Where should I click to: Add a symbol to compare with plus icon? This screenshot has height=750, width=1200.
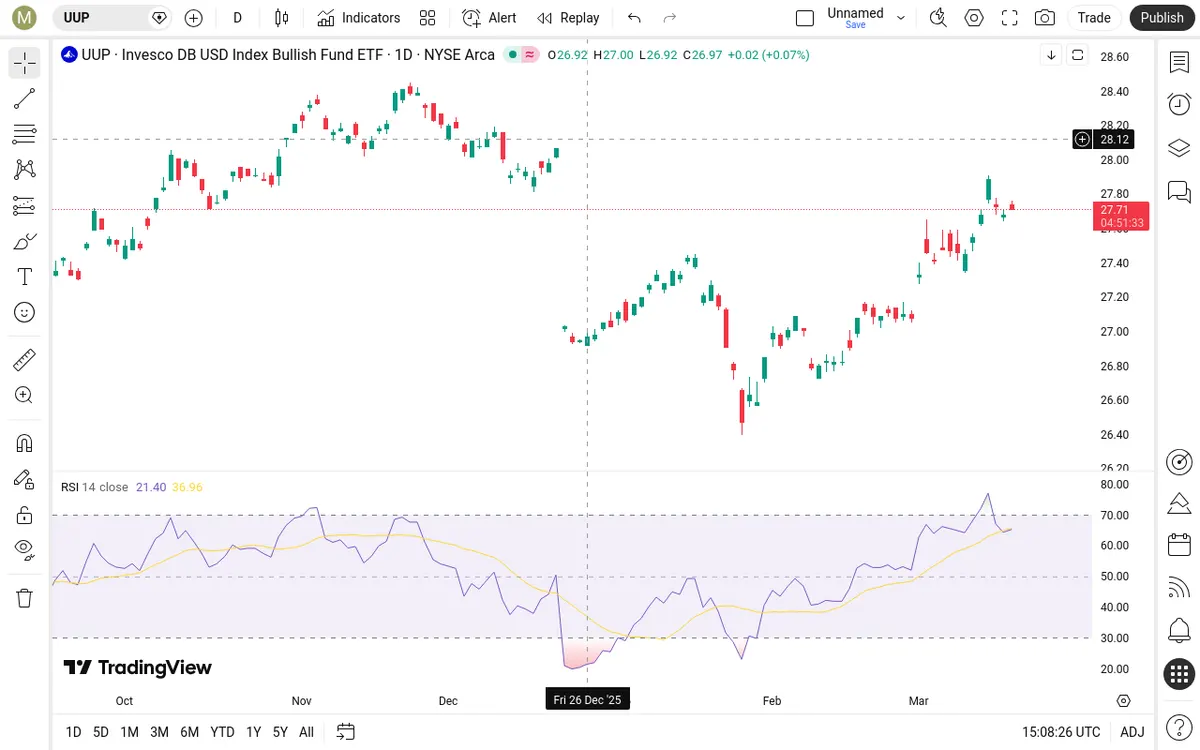coord(194,18)
